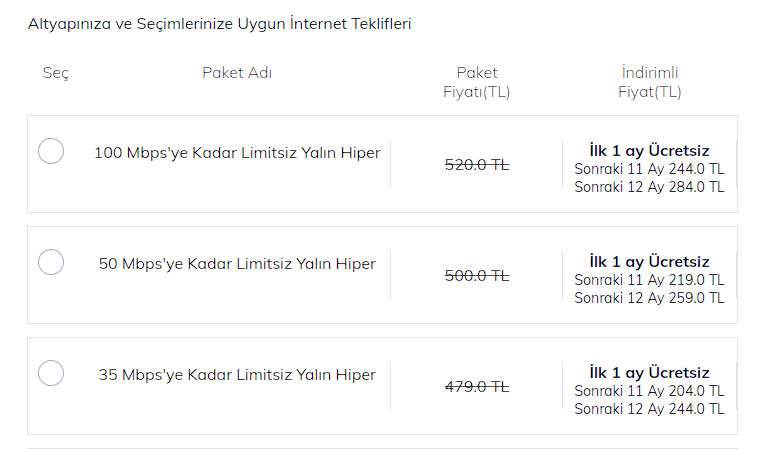Click the İndirimli Fiyat(TL) column header
772x449 pixels.
point(649,82)
